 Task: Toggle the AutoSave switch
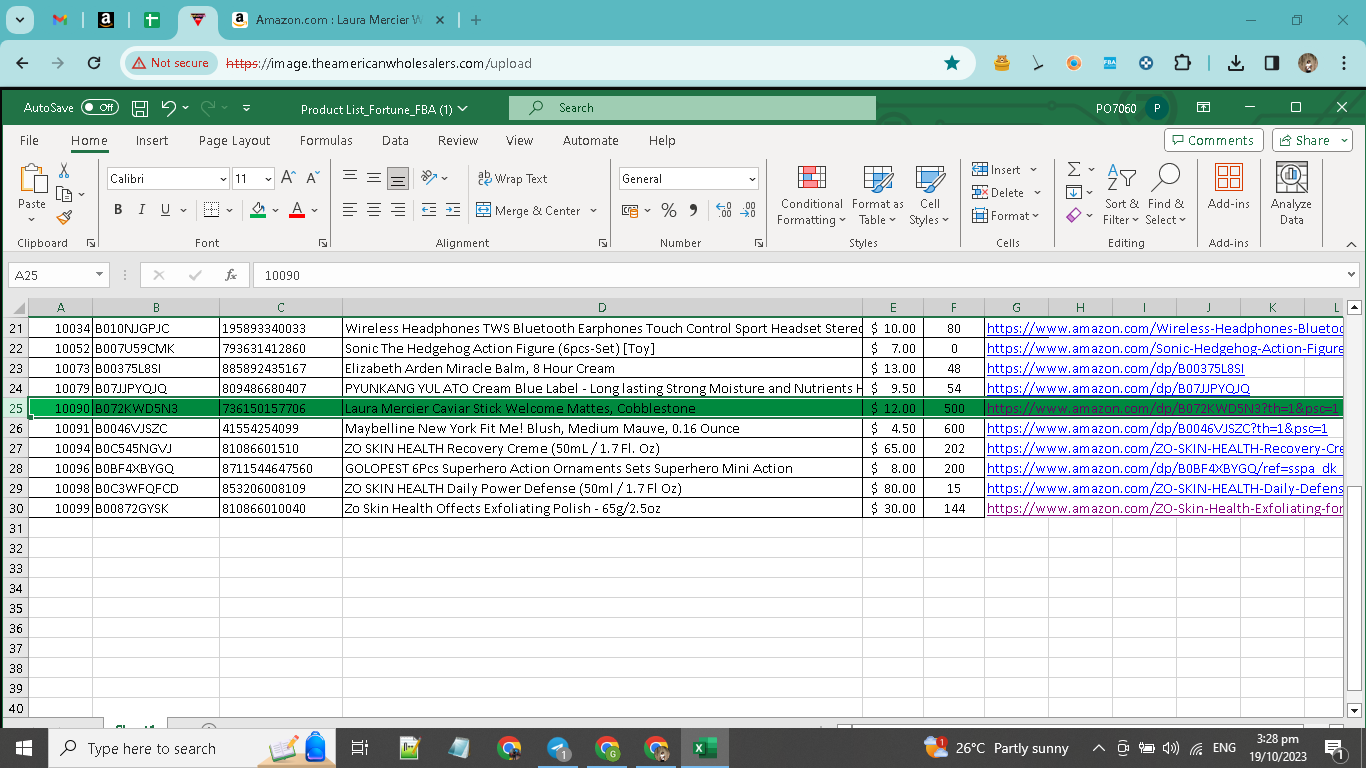coord(99,108)
